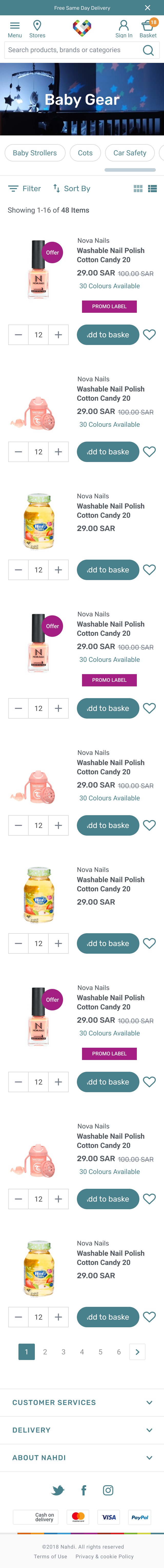Click the search magnifier icon
Image resolution: width=164 pixels, height=1568 pixels.
click(x=148, y=50)
